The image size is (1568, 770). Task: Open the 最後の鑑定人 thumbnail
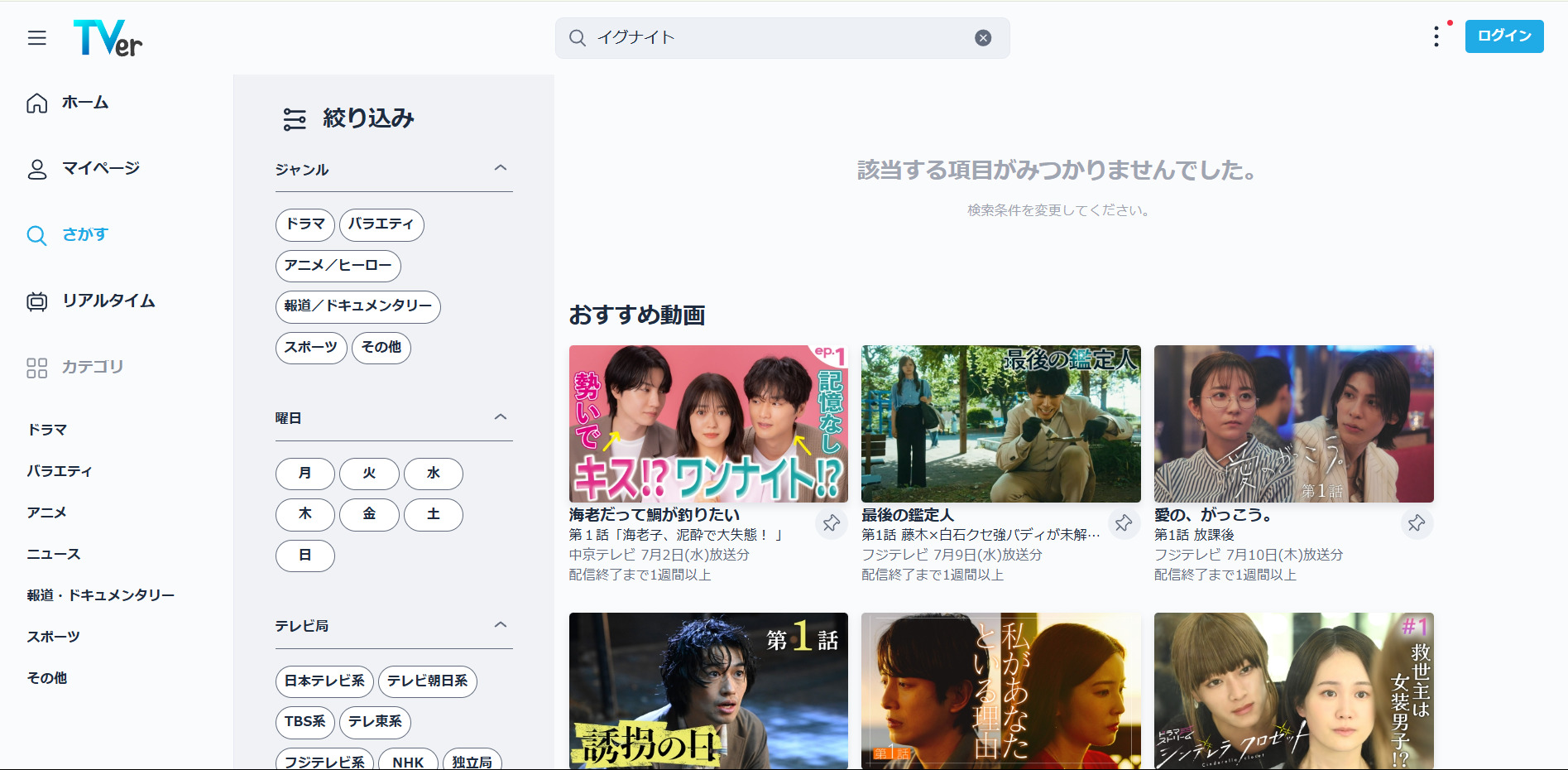(x=1001, y=424)
